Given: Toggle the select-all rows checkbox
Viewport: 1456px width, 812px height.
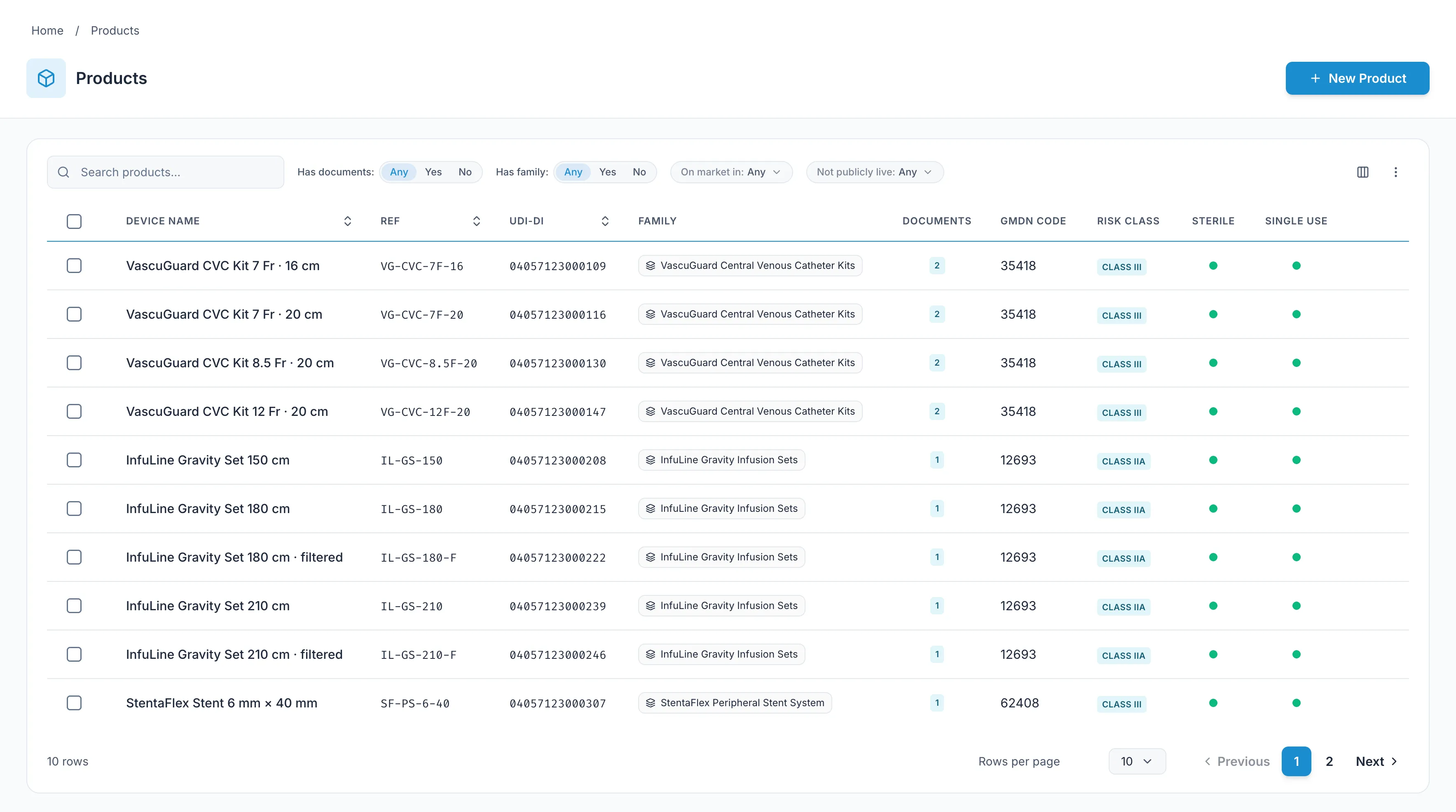Looking at the screenshot, I should click(x=74, y=221).
